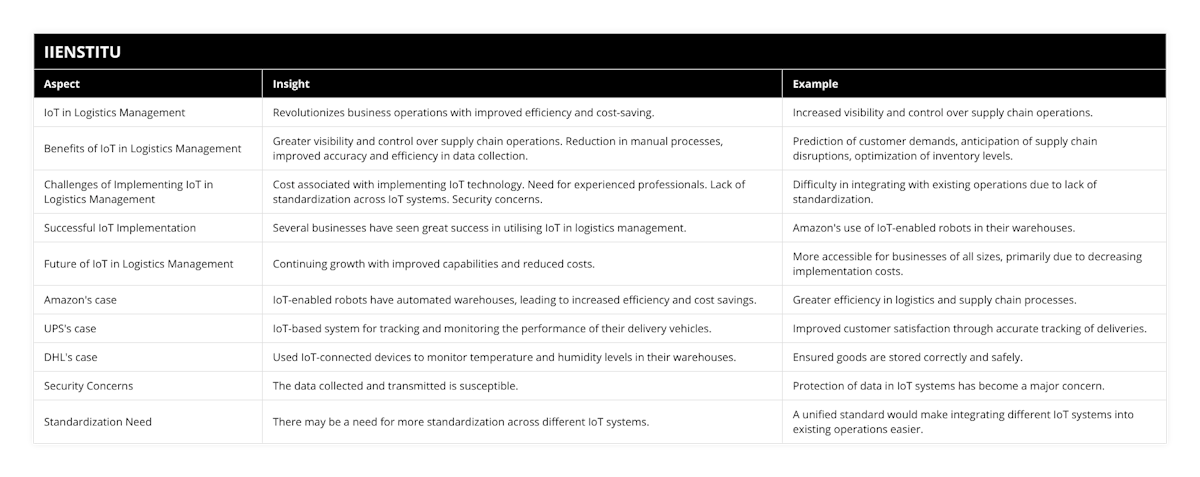The height and width of the screenshot is (477, 1200).
Task: Select the 'Standardization Need' aspect cell
Action: tap(98, 422)
